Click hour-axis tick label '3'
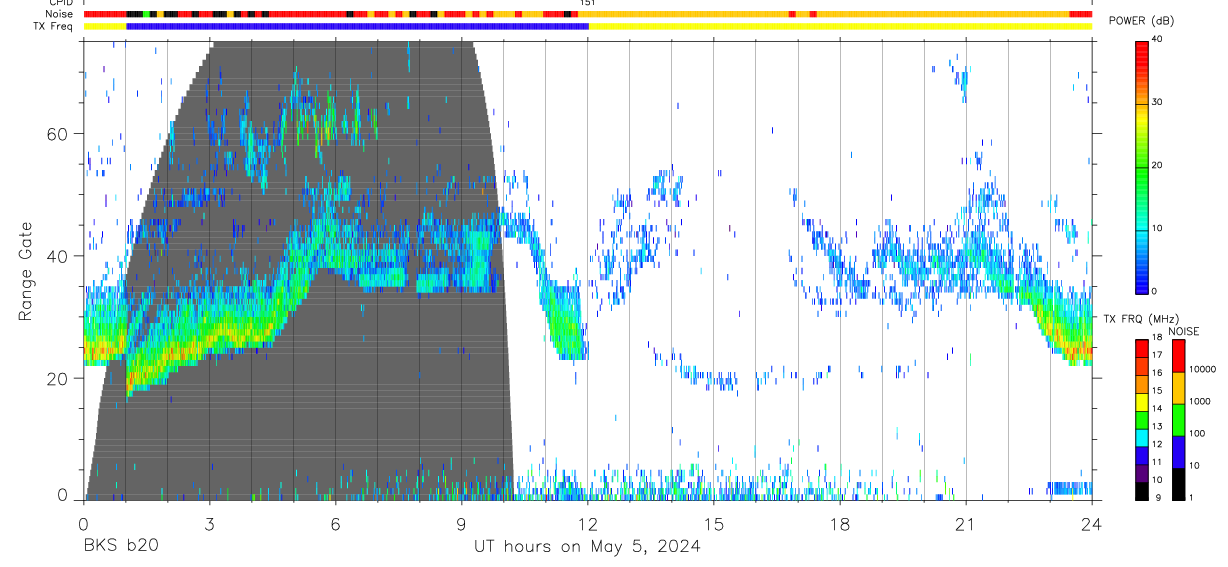 click(x=210, y=524)
